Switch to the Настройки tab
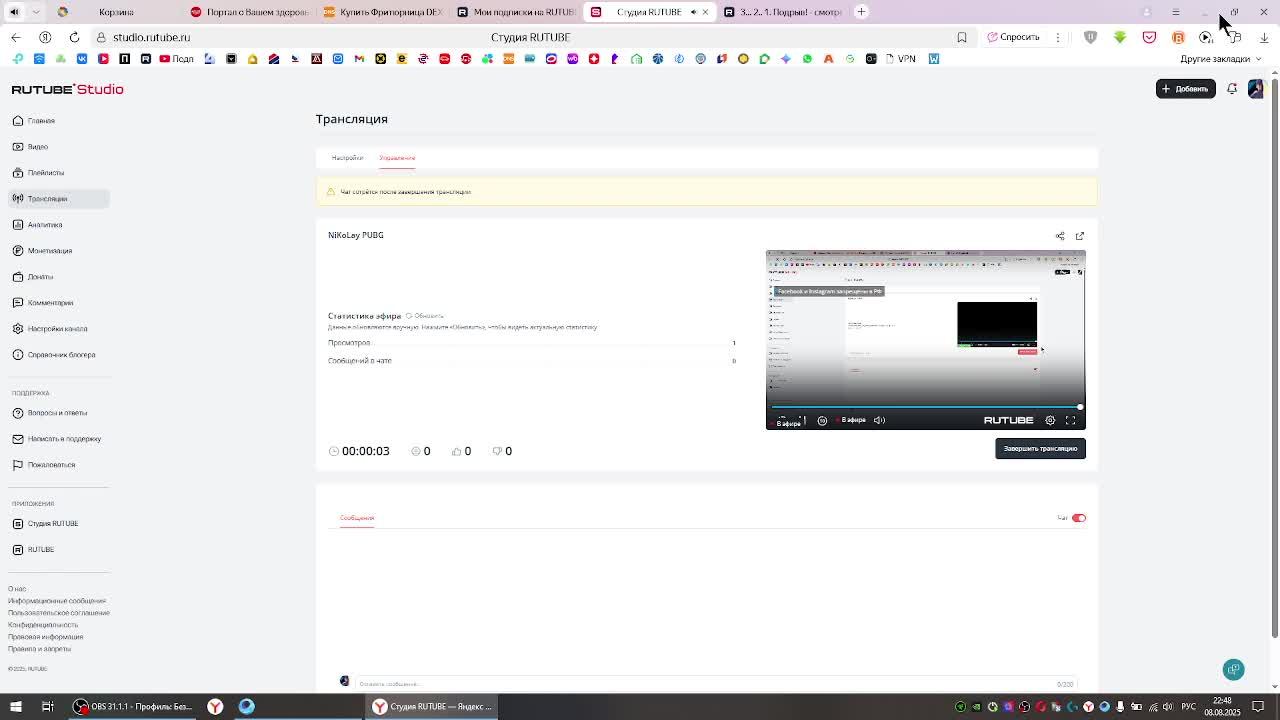 point(347,158)
